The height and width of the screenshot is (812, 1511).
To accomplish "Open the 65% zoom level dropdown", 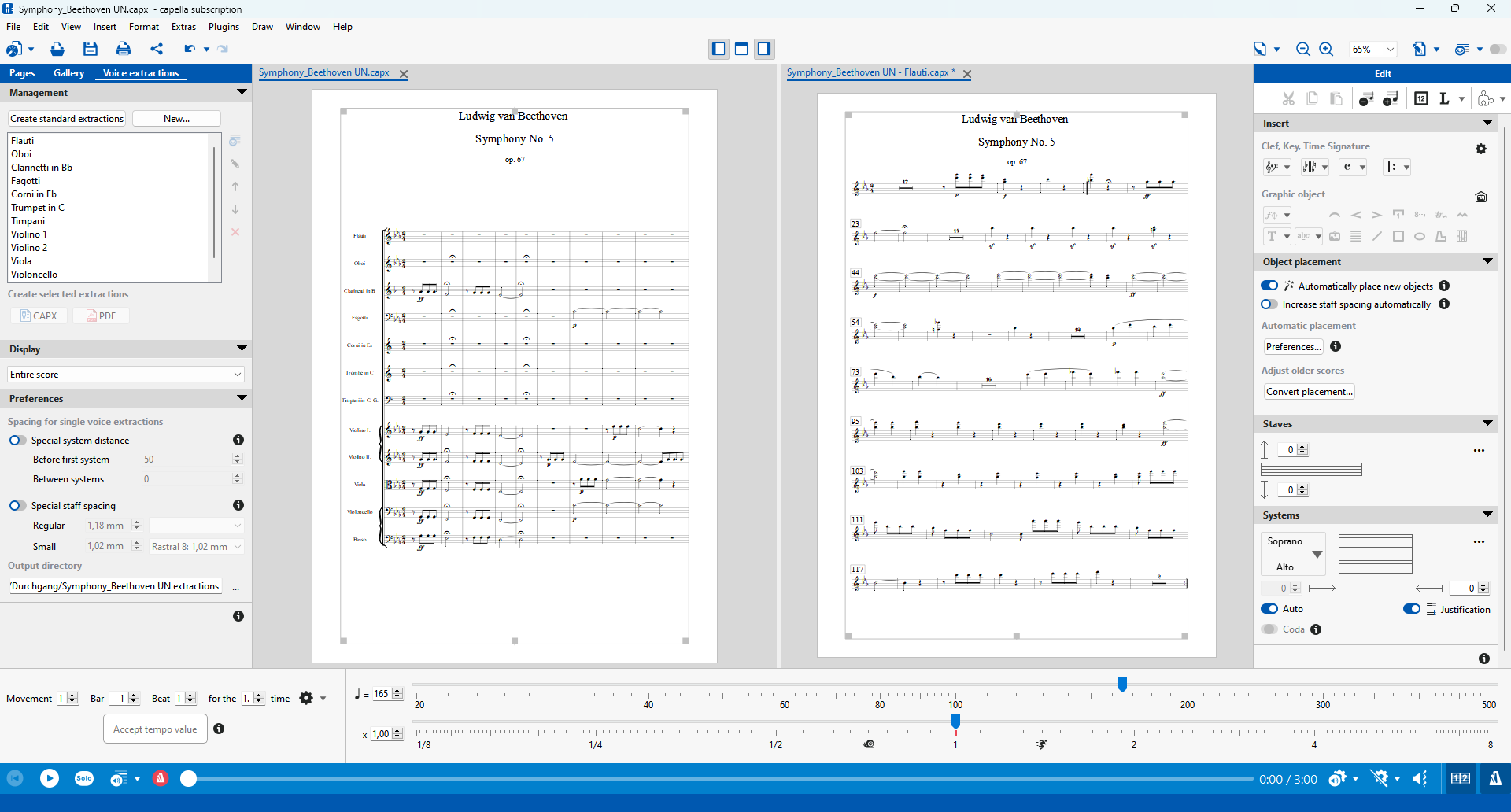I will pyautogui.click(x=1372, y=50).
